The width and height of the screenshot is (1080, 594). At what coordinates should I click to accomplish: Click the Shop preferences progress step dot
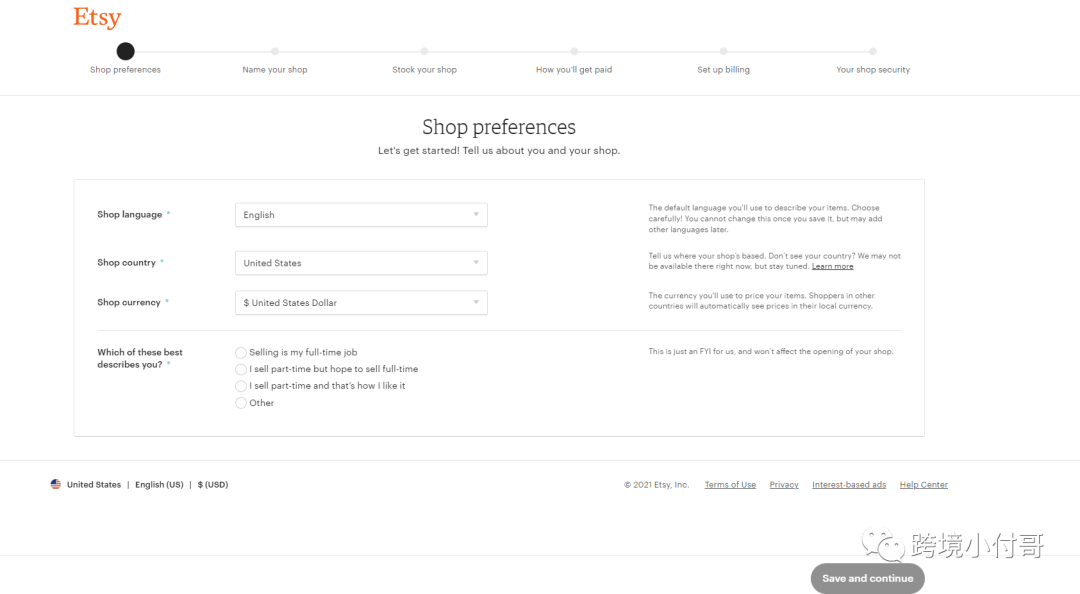(x=125, y=51)
